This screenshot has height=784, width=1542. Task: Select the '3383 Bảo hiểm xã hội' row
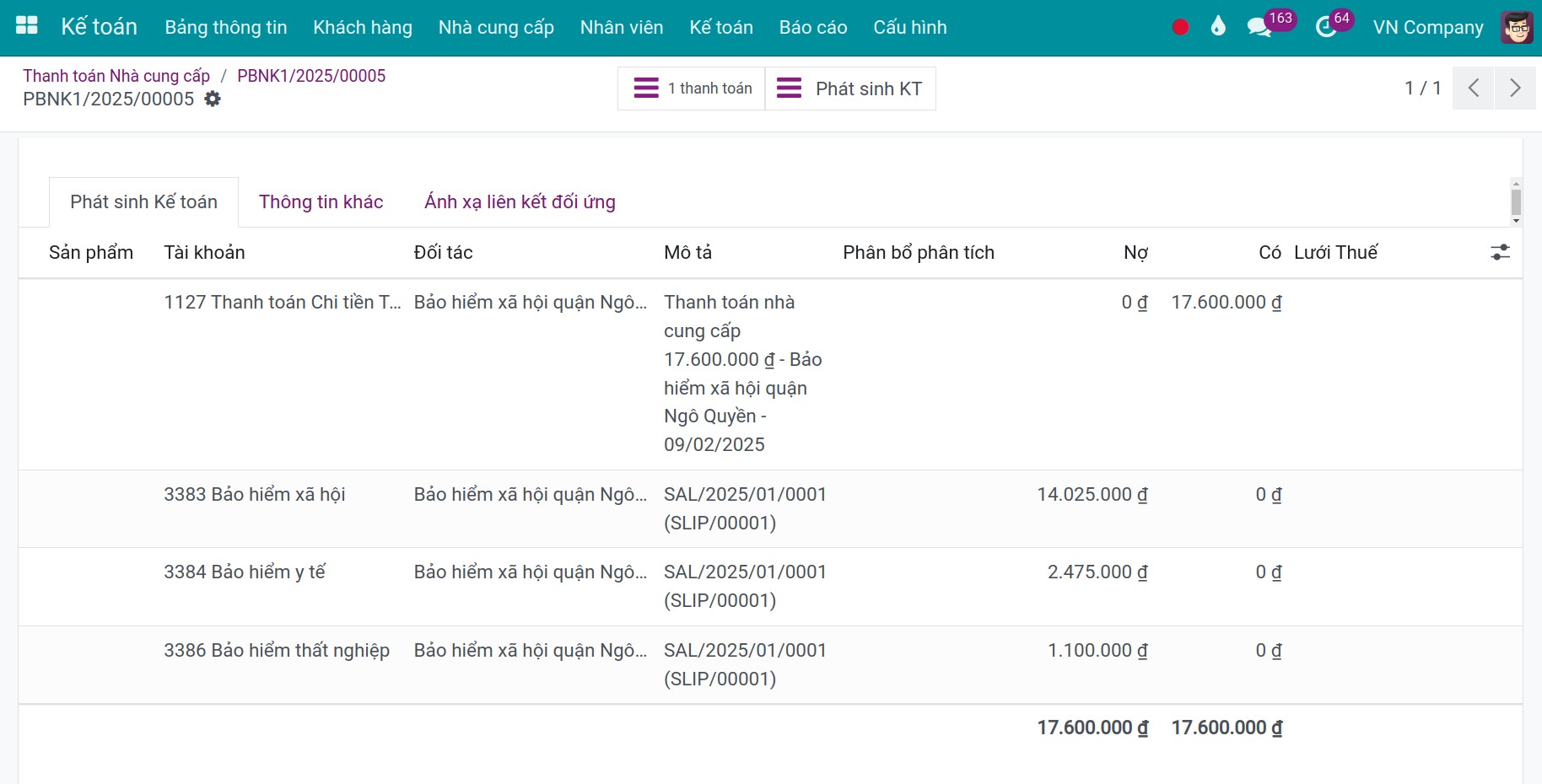pyautogui.click(x=770, y=509)
